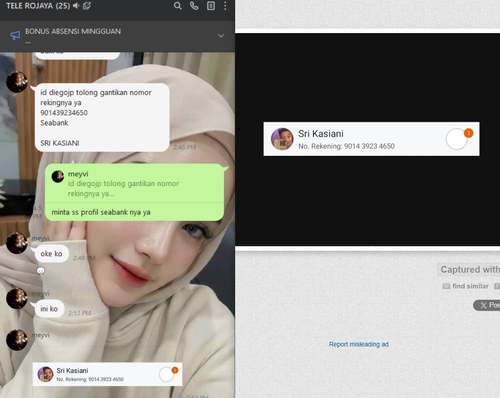
Task: Click the orange notification badge showing 1
Action: 468,133
